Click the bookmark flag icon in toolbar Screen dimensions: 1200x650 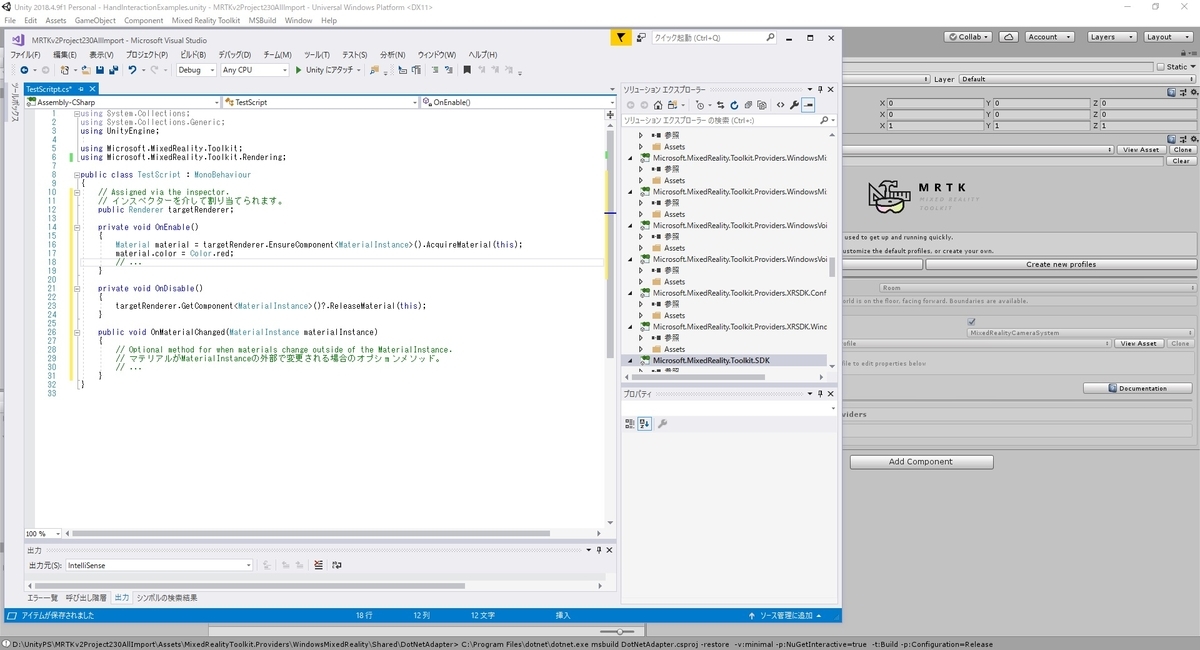(467, 70)
